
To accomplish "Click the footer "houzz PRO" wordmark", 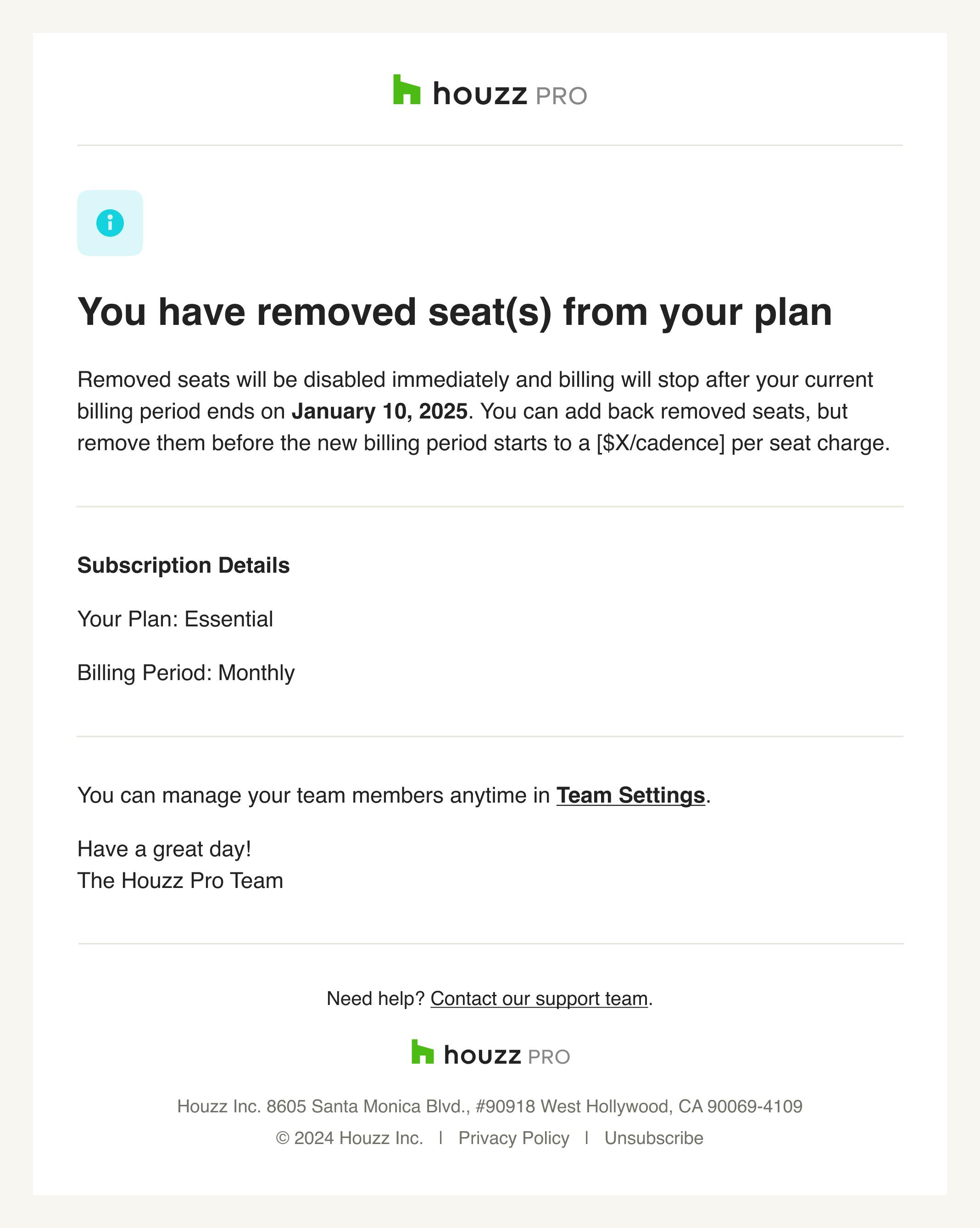I will [x=507, y=1056].
